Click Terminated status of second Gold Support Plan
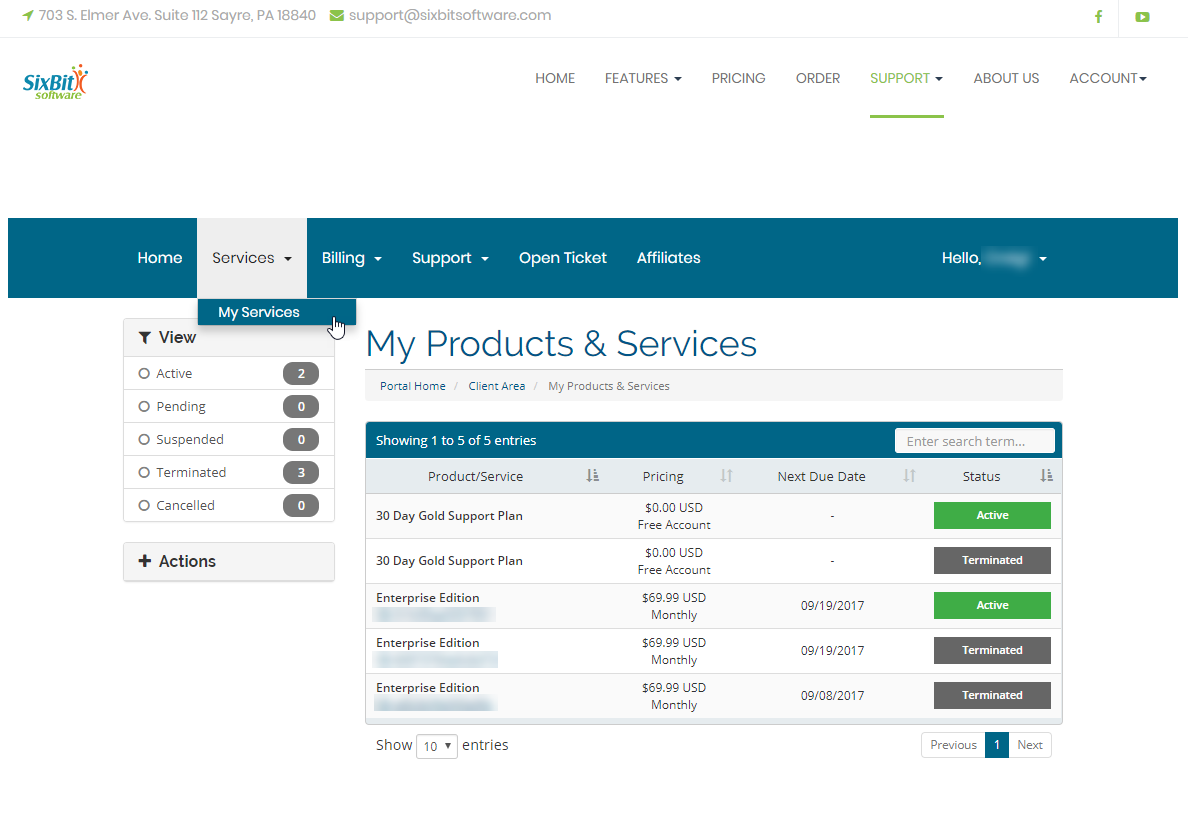Viewport: 1188px width, 818px height. [x=993, y=560]
